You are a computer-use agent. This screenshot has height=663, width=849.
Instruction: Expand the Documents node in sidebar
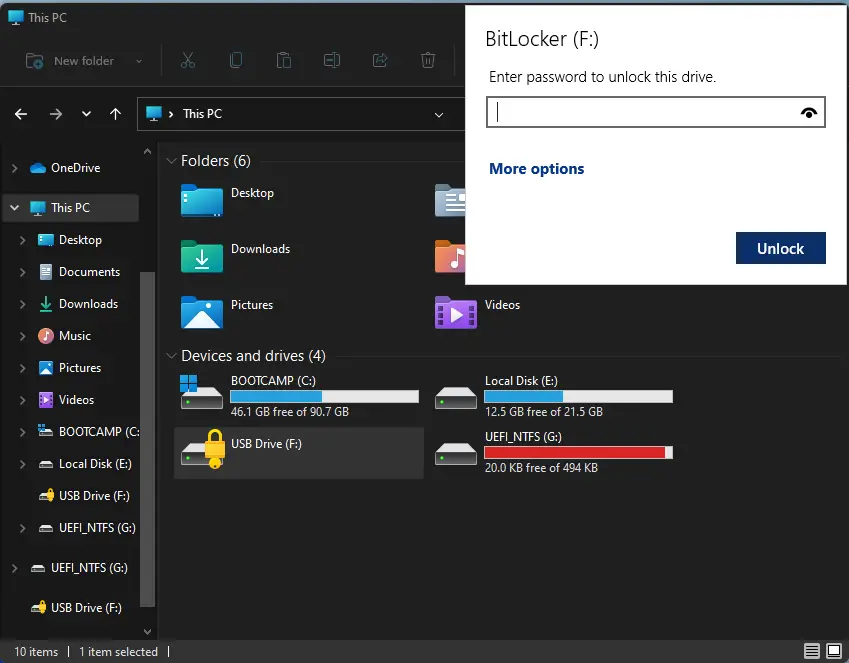(x=22, y=272)
